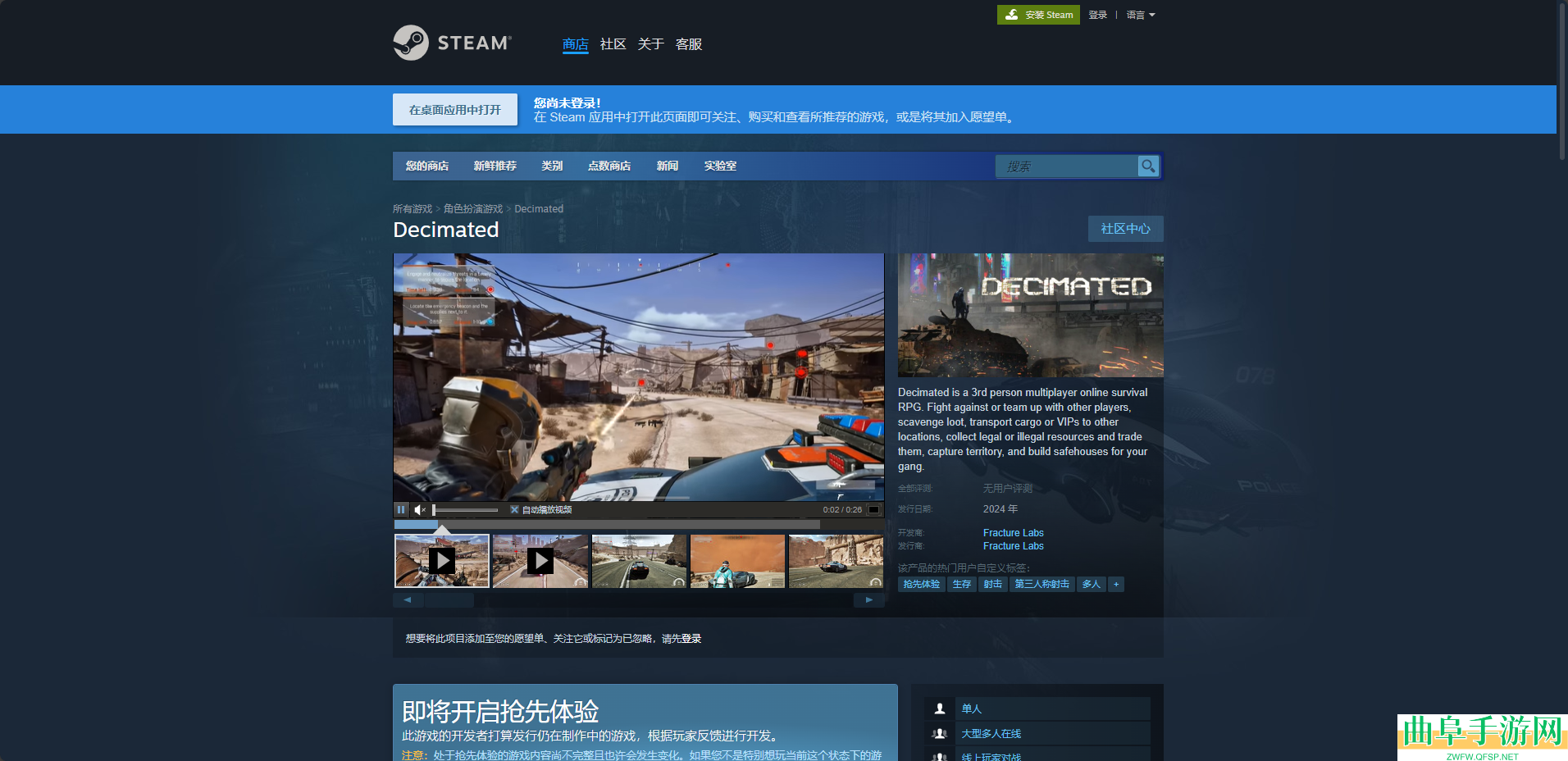The height and width of the screenshot is (761, 1568).
Task: Select the orange sandstorm screenshot thumbnail
Action: (x=737, y=561)
